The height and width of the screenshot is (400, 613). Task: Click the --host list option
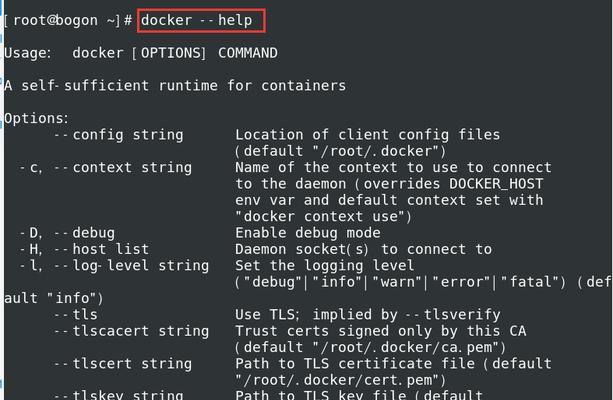click(x=101, y=249)
